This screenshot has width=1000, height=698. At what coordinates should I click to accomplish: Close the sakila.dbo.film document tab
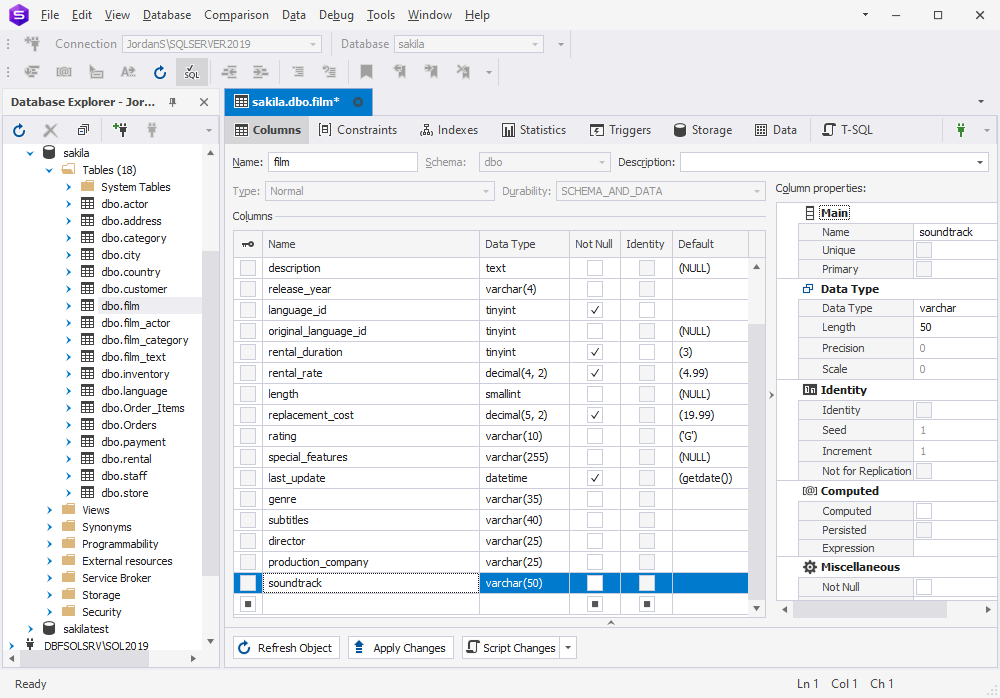point(358,102)
